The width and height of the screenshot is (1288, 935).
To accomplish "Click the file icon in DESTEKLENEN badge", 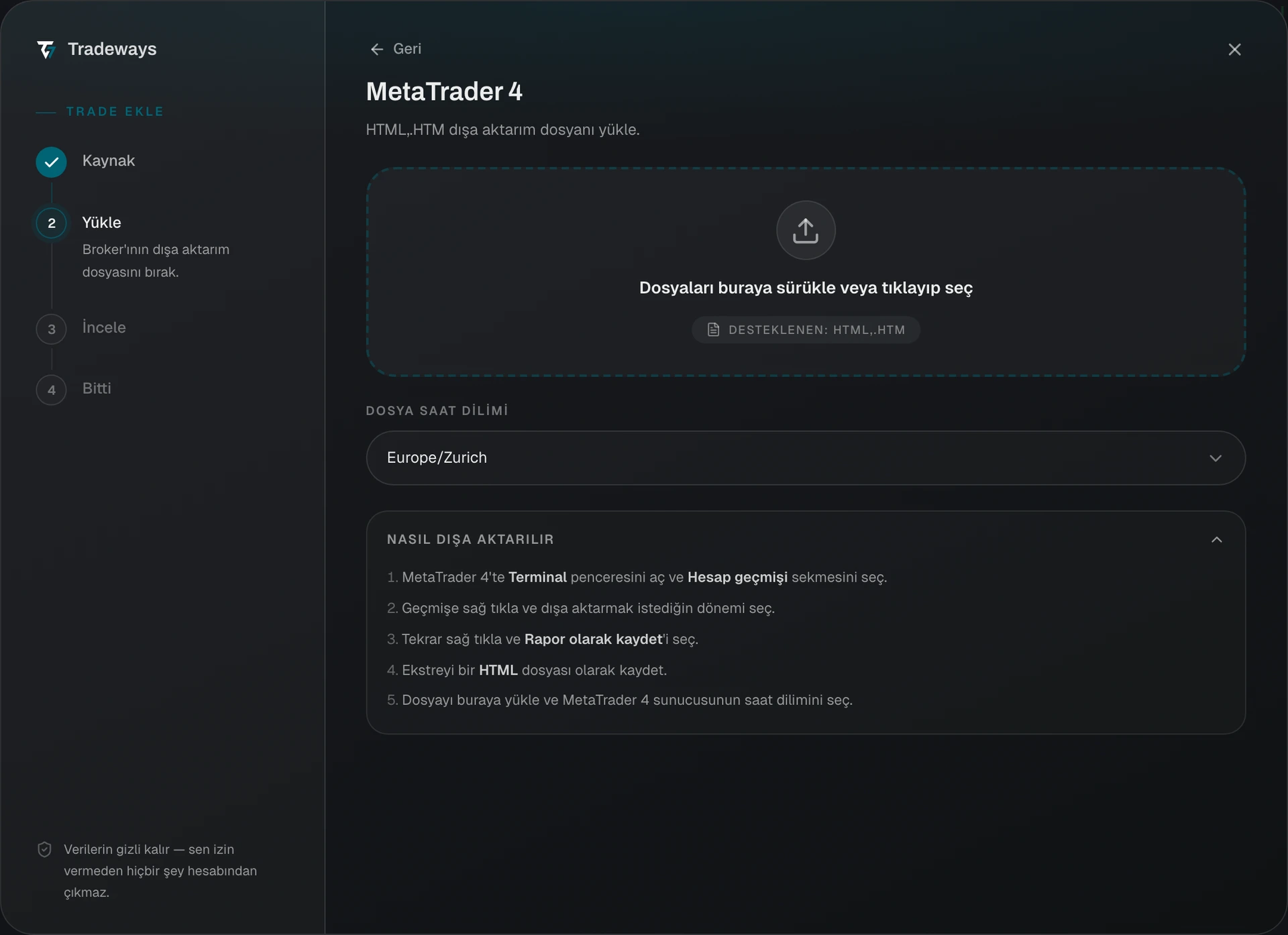I will click(x=713, y=329).
